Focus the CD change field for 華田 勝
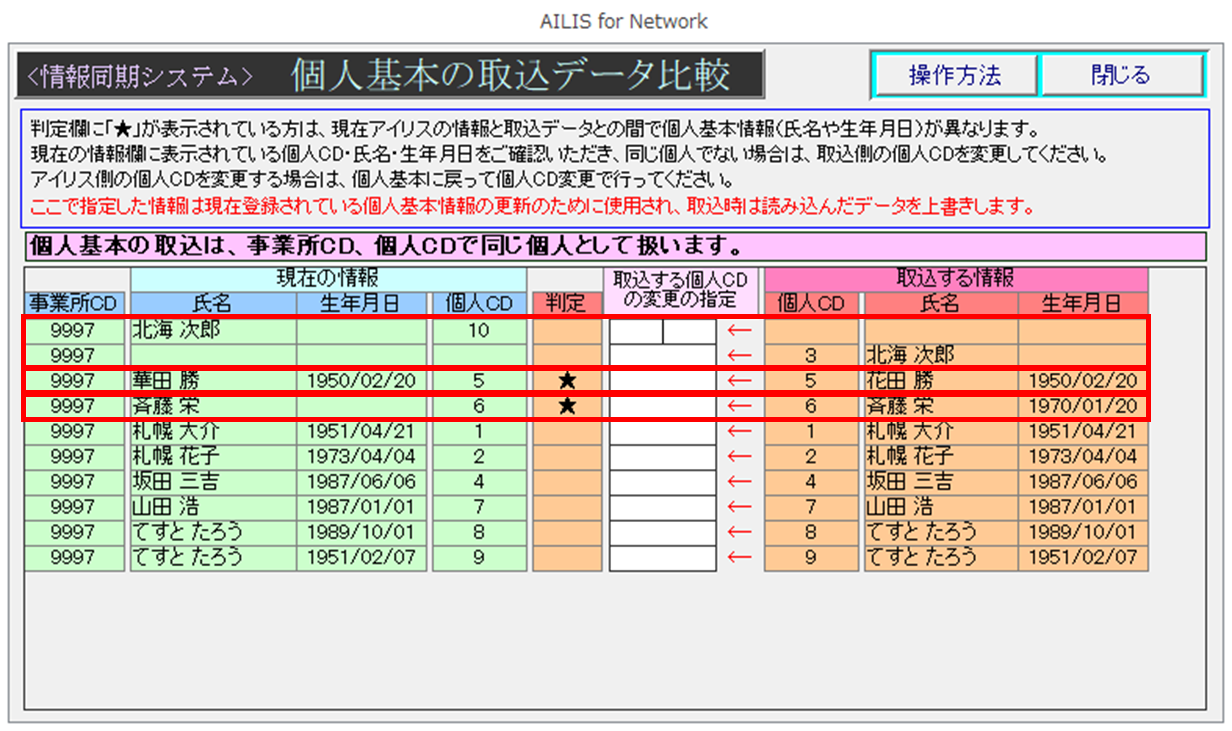 [662, 381]
